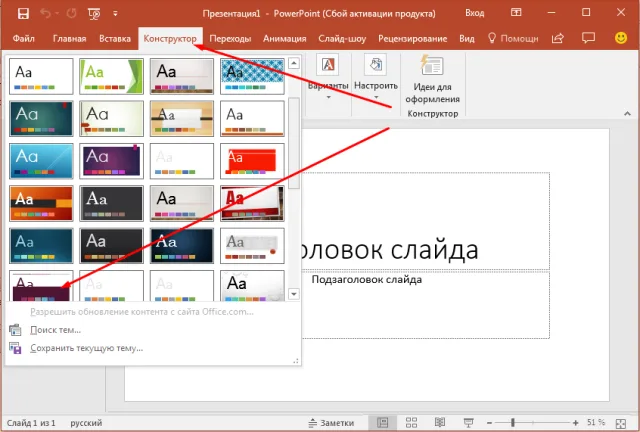Start Slide Show icon in status bar
This screenshot has height=432, width=640.
[469, 423]
